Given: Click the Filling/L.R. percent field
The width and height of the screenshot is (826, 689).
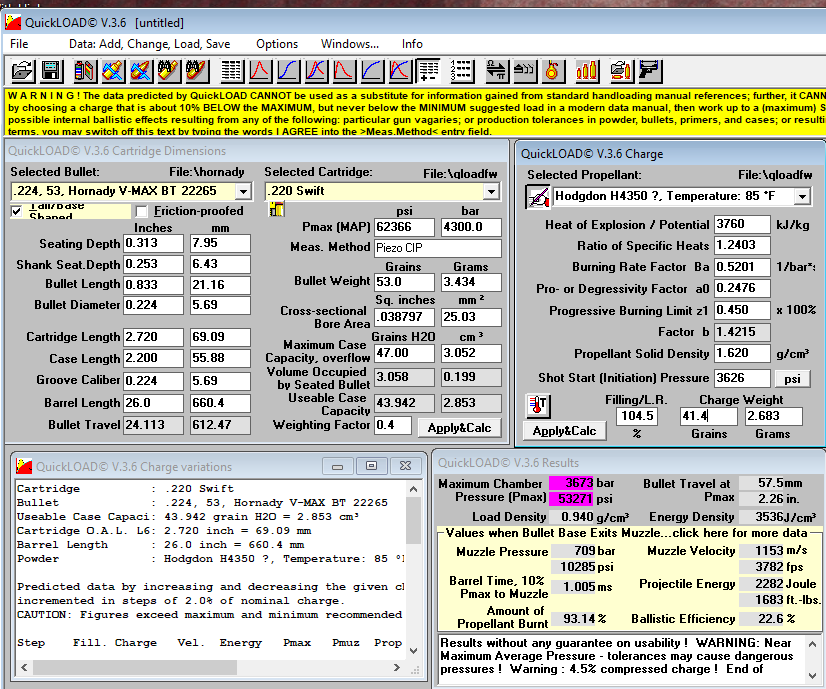Looking at the screenshot, I should [x=637, y=416].
